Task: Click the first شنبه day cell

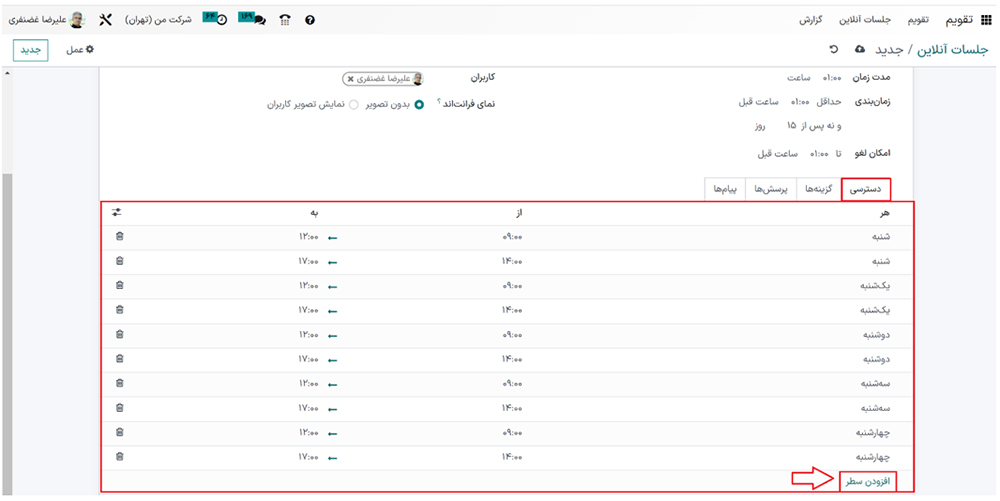Action: [881, 237]
